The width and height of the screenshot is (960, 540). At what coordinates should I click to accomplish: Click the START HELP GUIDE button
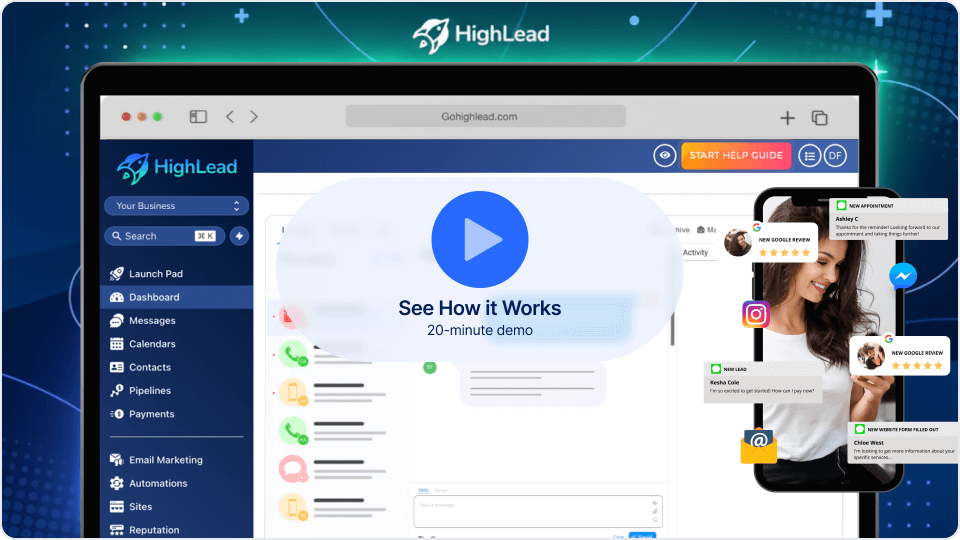point(736,156)
